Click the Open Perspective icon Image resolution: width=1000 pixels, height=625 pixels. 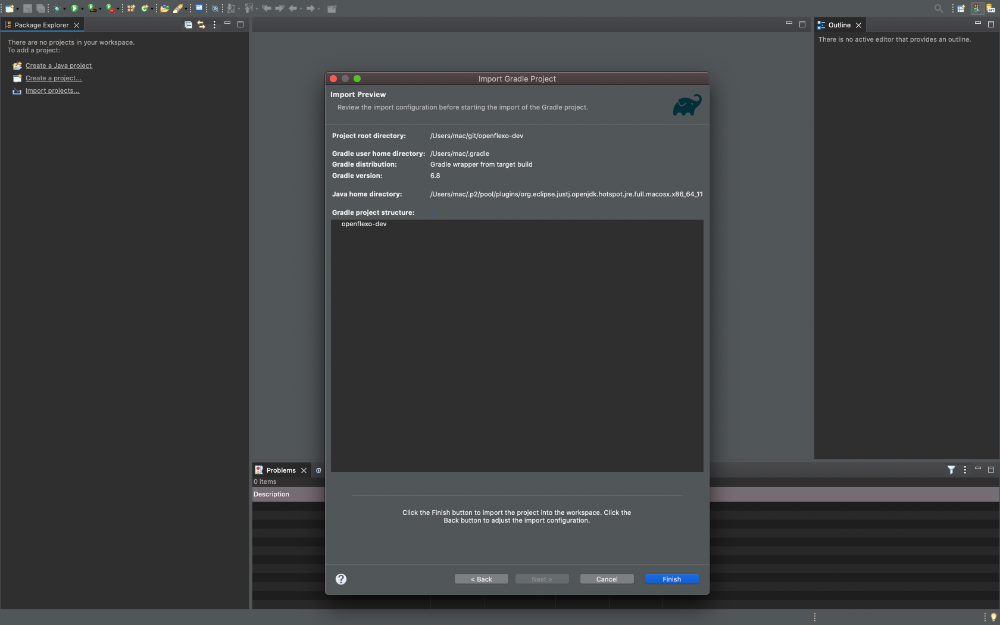961,8
